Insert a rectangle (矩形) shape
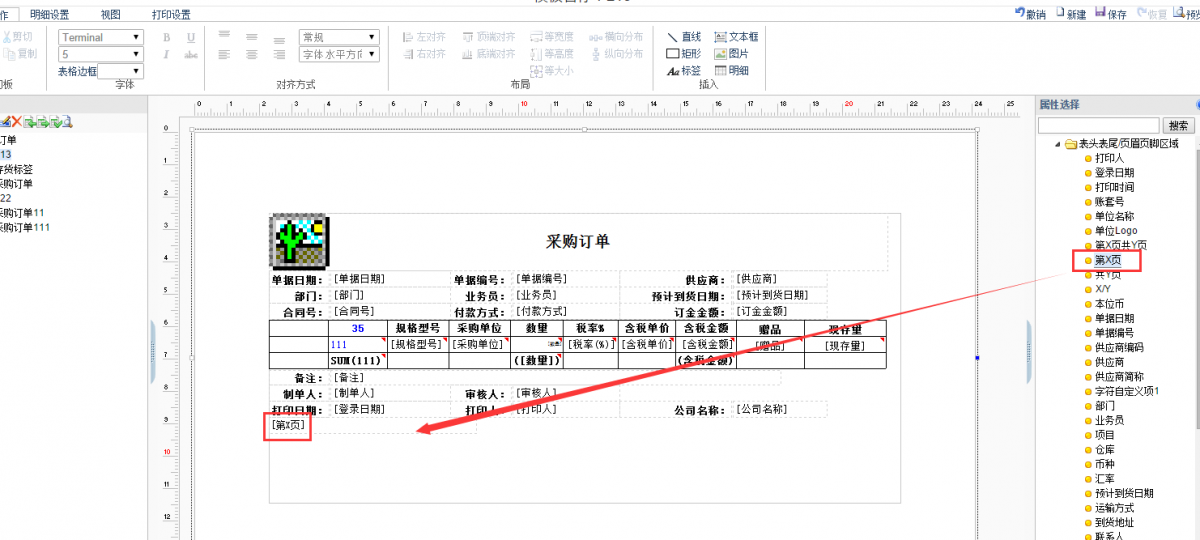The image size is (1200, 540). coord(684,54)
